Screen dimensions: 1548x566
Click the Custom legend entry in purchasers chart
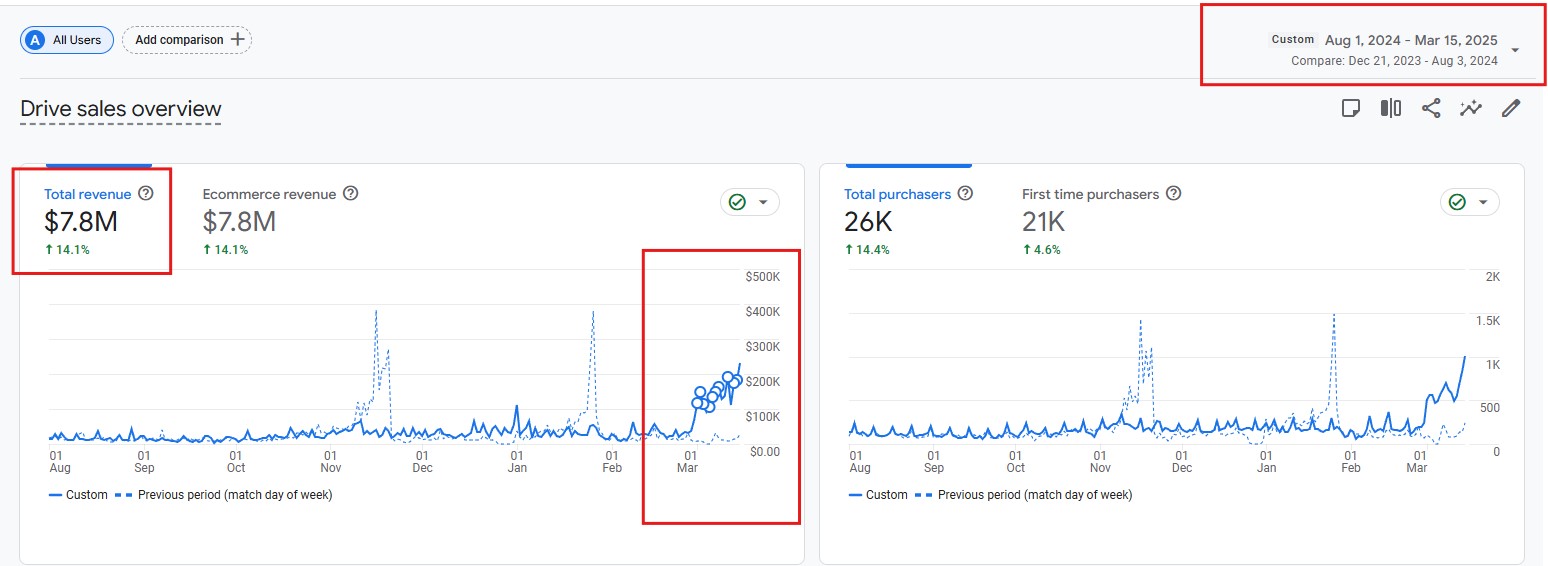click(877, 495)
